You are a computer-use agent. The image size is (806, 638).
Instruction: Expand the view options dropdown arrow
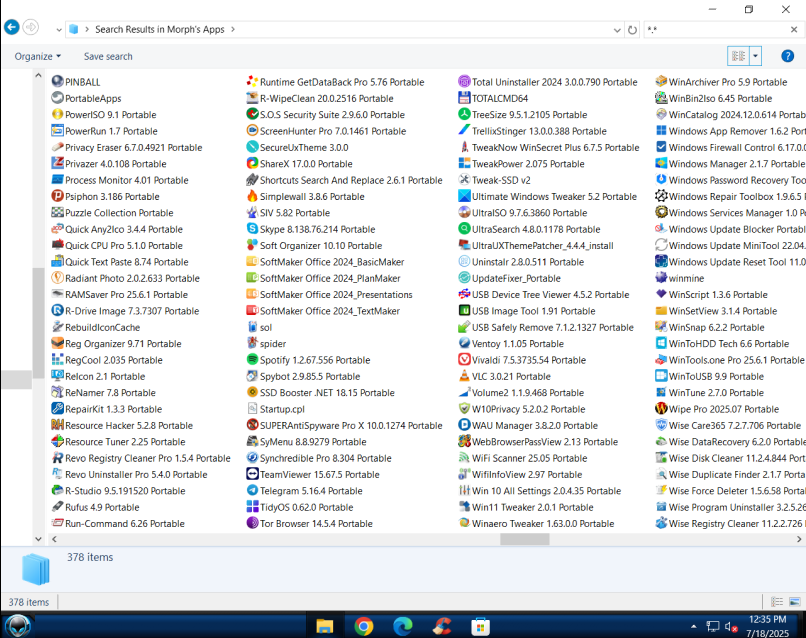point(755,56)
